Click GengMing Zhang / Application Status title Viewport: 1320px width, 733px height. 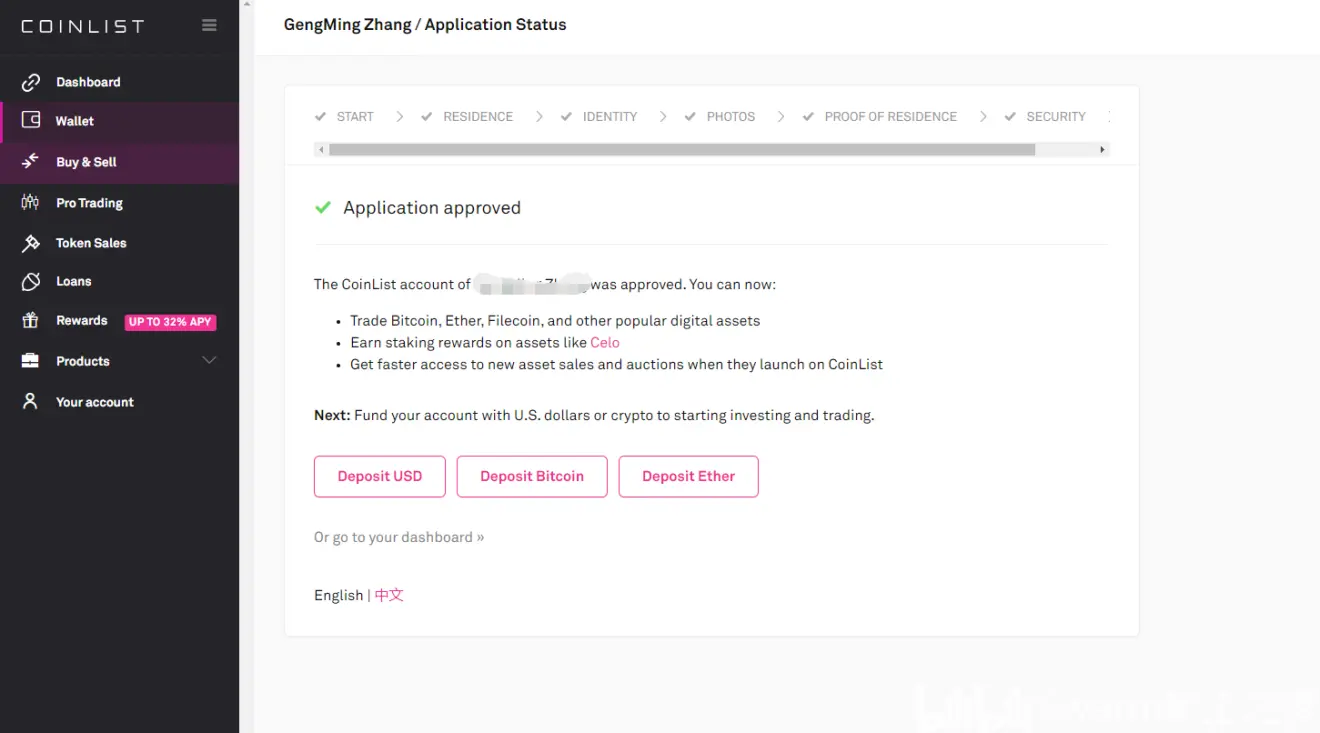click(425, 25)
